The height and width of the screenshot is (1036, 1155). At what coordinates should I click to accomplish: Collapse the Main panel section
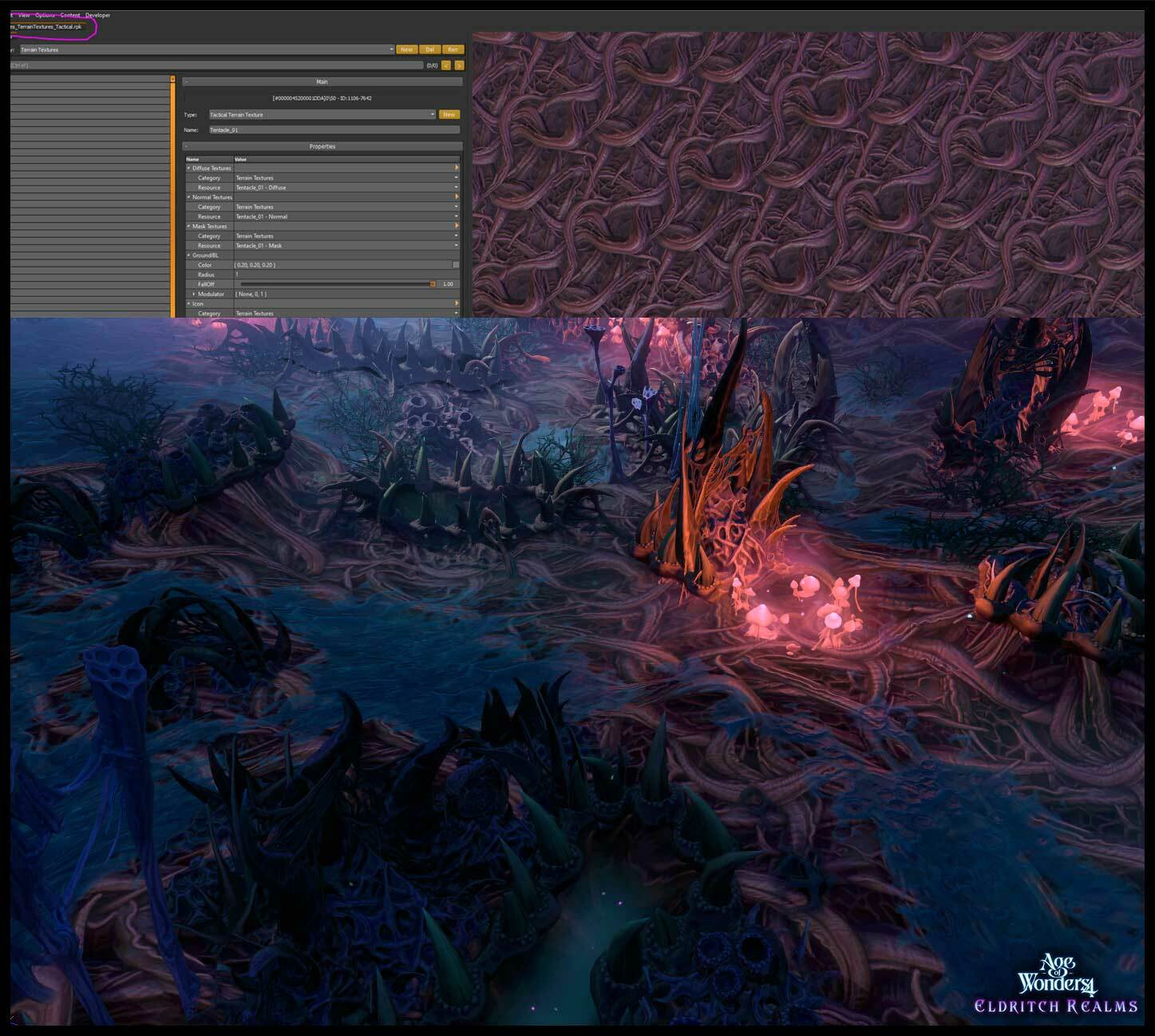coord(186,81)
